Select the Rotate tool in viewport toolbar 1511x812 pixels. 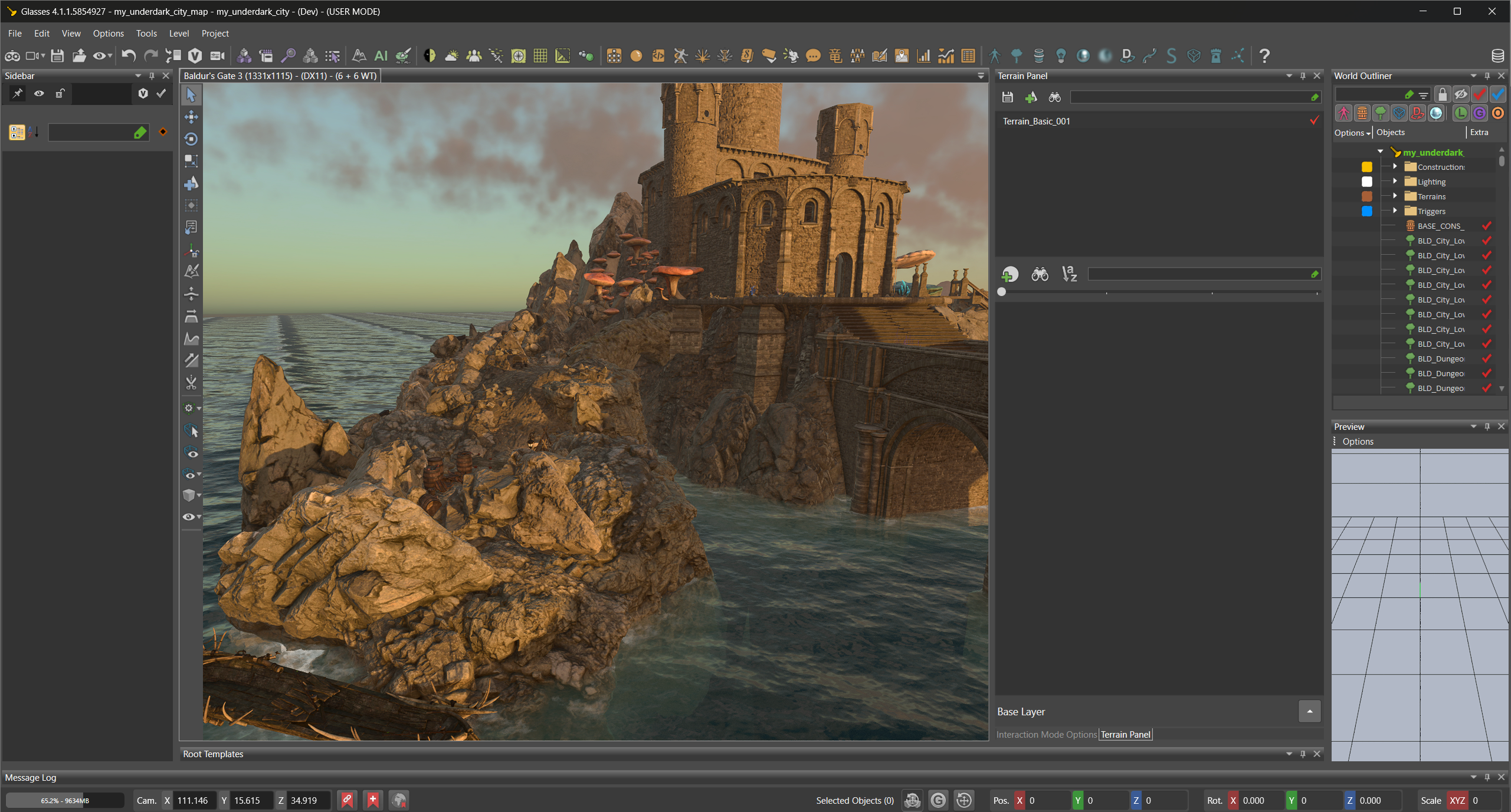(x=191, y=139)
